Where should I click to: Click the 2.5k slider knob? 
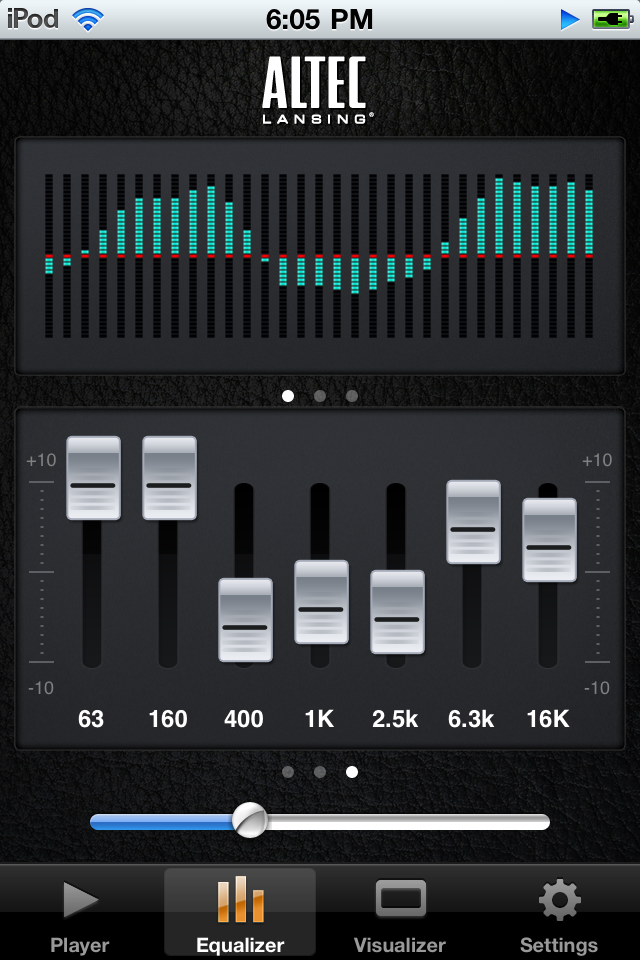point(397,612)
